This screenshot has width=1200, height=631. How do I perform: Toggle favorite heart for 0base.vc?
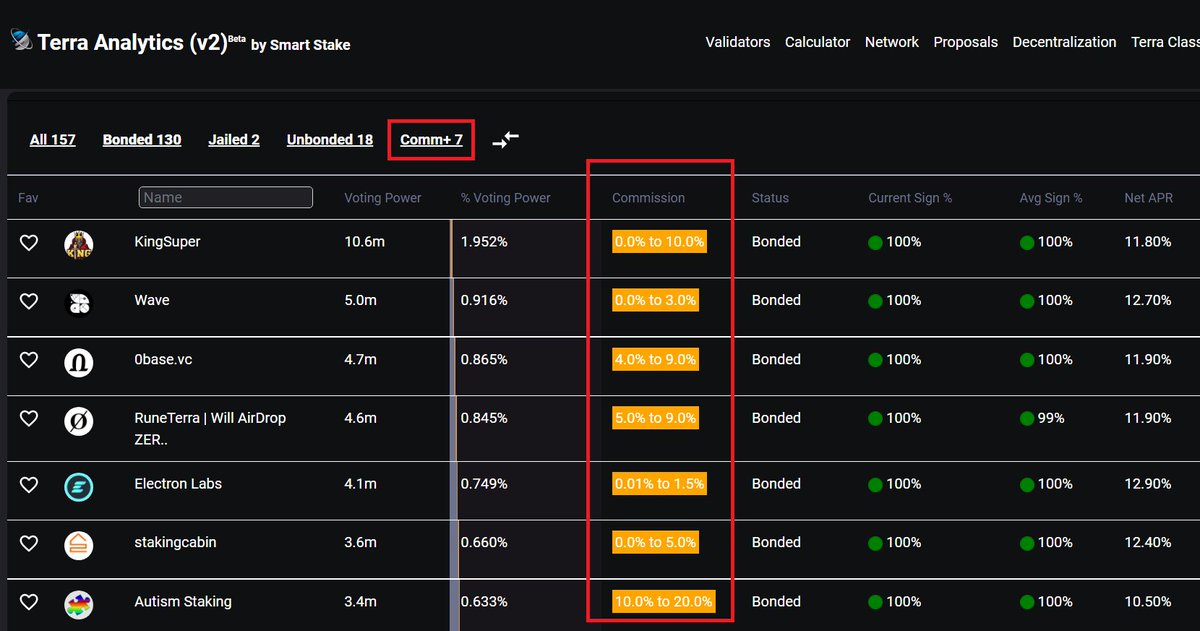coord(29,360)
